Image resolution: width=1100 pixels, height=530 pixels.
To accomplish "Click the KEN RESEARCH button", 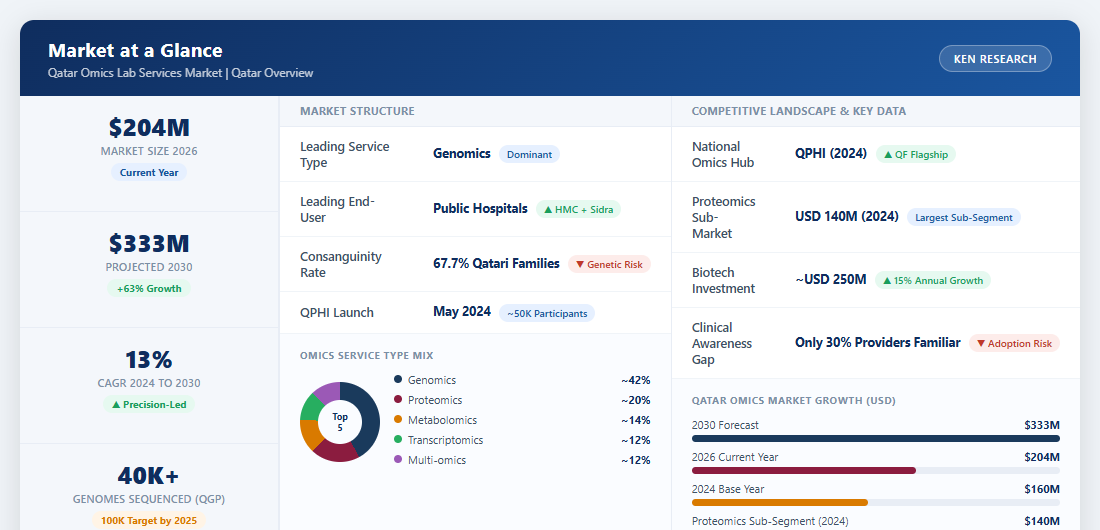I will (995, 59).
